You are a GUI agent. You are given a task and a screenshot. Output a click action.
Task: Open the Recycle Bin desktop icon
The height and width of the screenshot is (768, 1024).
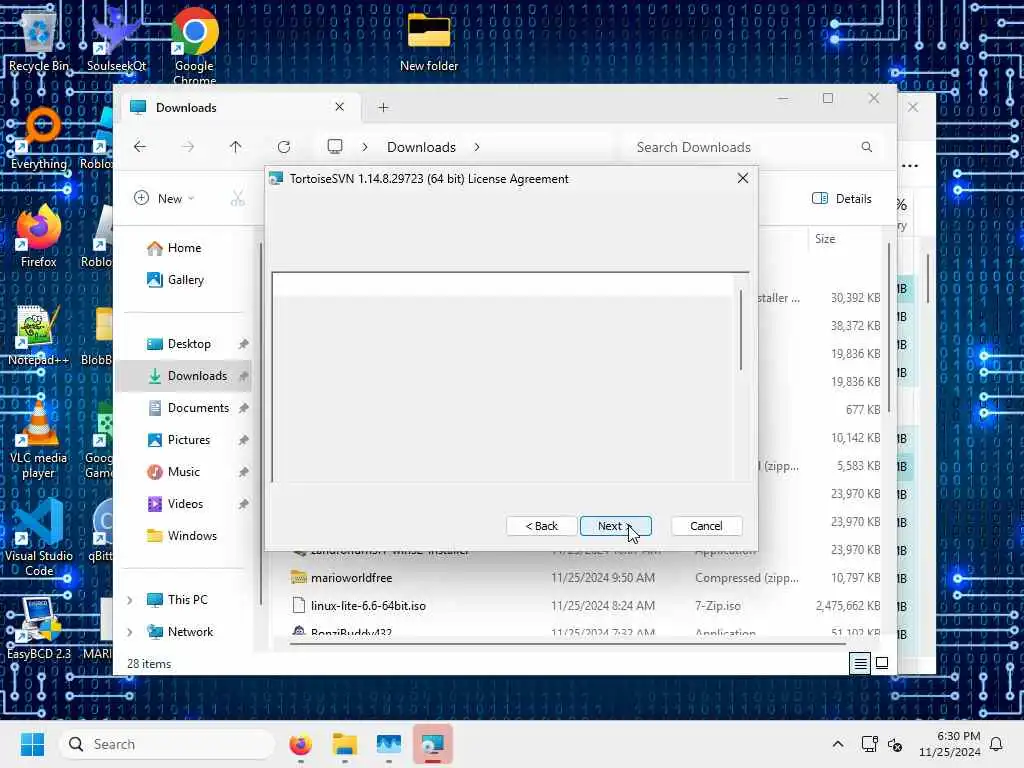click(38, 39)
